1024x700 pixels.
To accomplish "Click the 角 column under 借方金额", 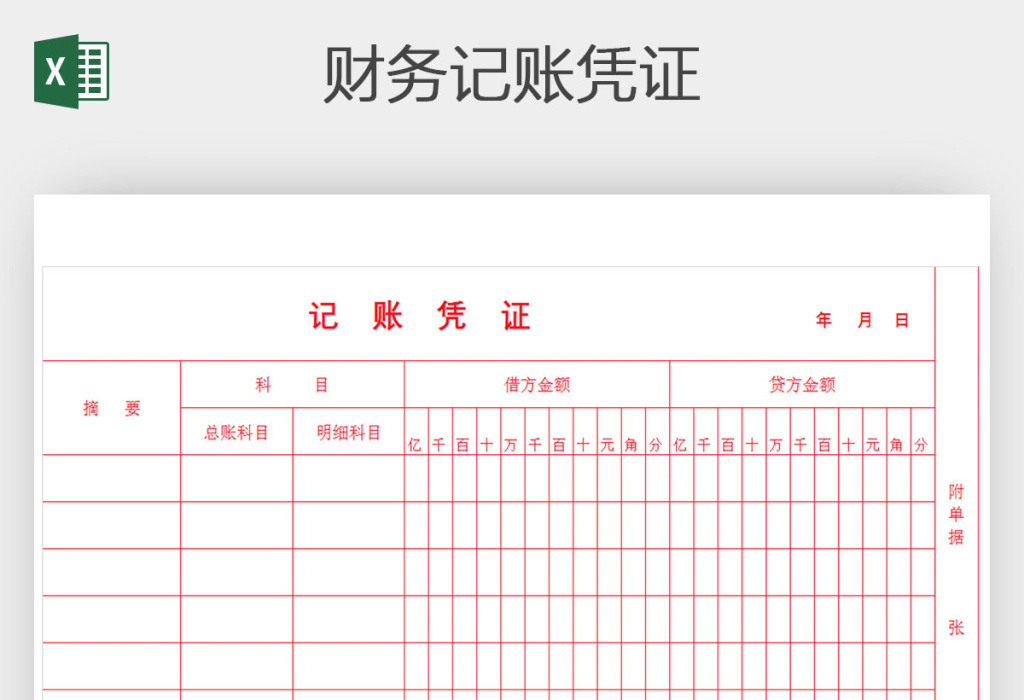I will 633,432.
